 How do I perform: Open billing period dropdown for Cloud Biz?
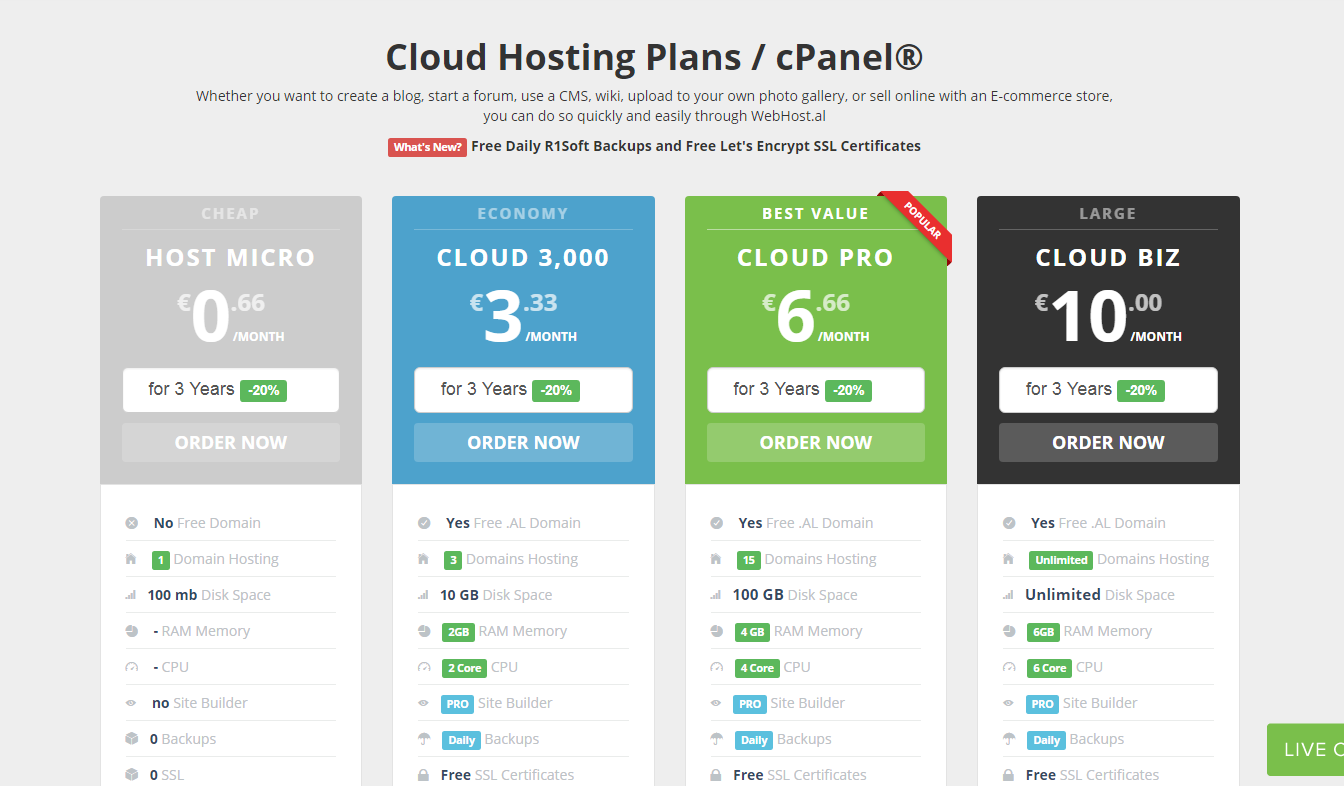pyautogui.click(x=1108, y=390)
